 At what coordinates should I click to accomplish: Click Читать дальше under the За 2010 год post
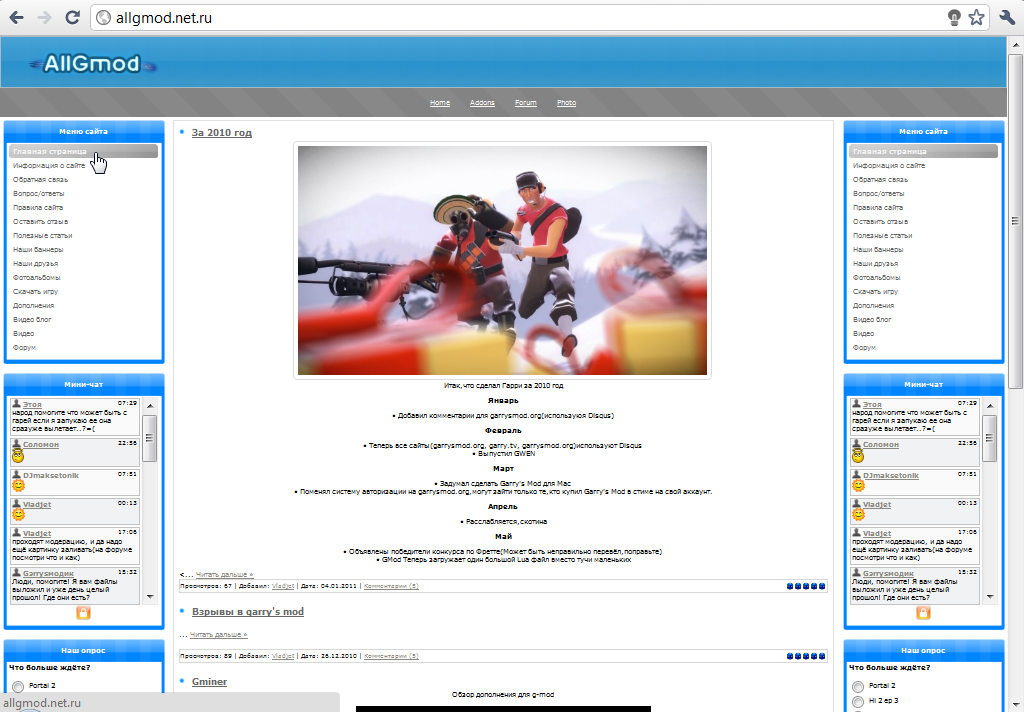(224, 575)
